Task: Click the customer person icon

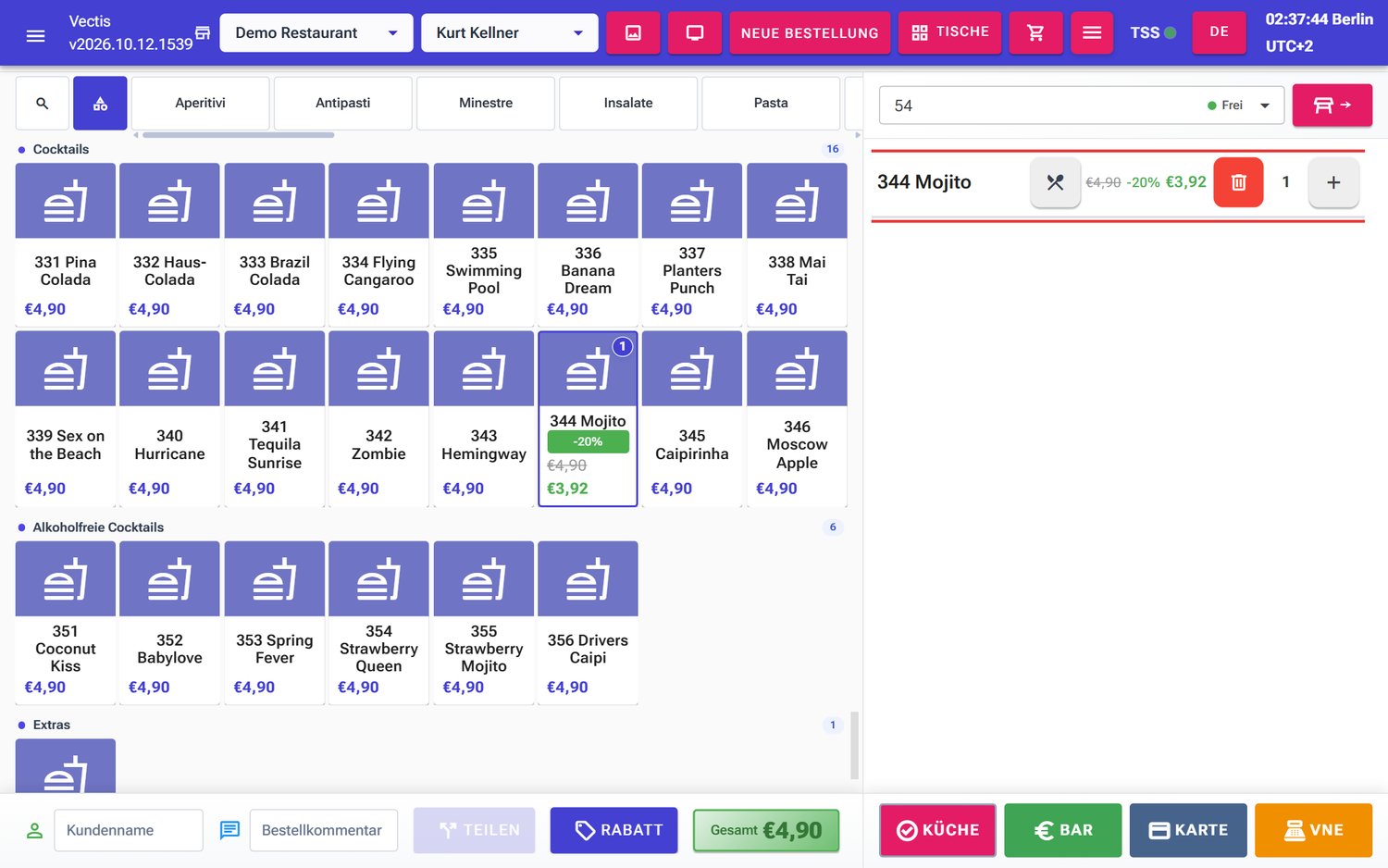Action: pos(34,831)
